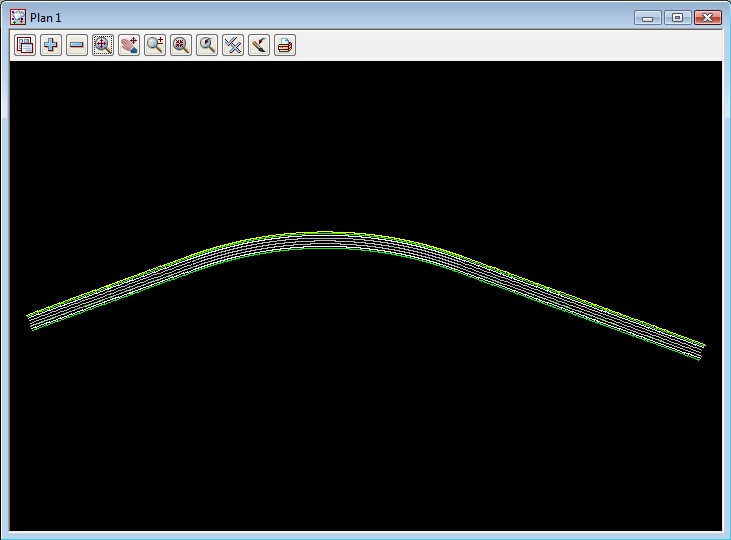
Task: Open the Toggle settings crossed-lines icon
Action: (x=233, y=45)
